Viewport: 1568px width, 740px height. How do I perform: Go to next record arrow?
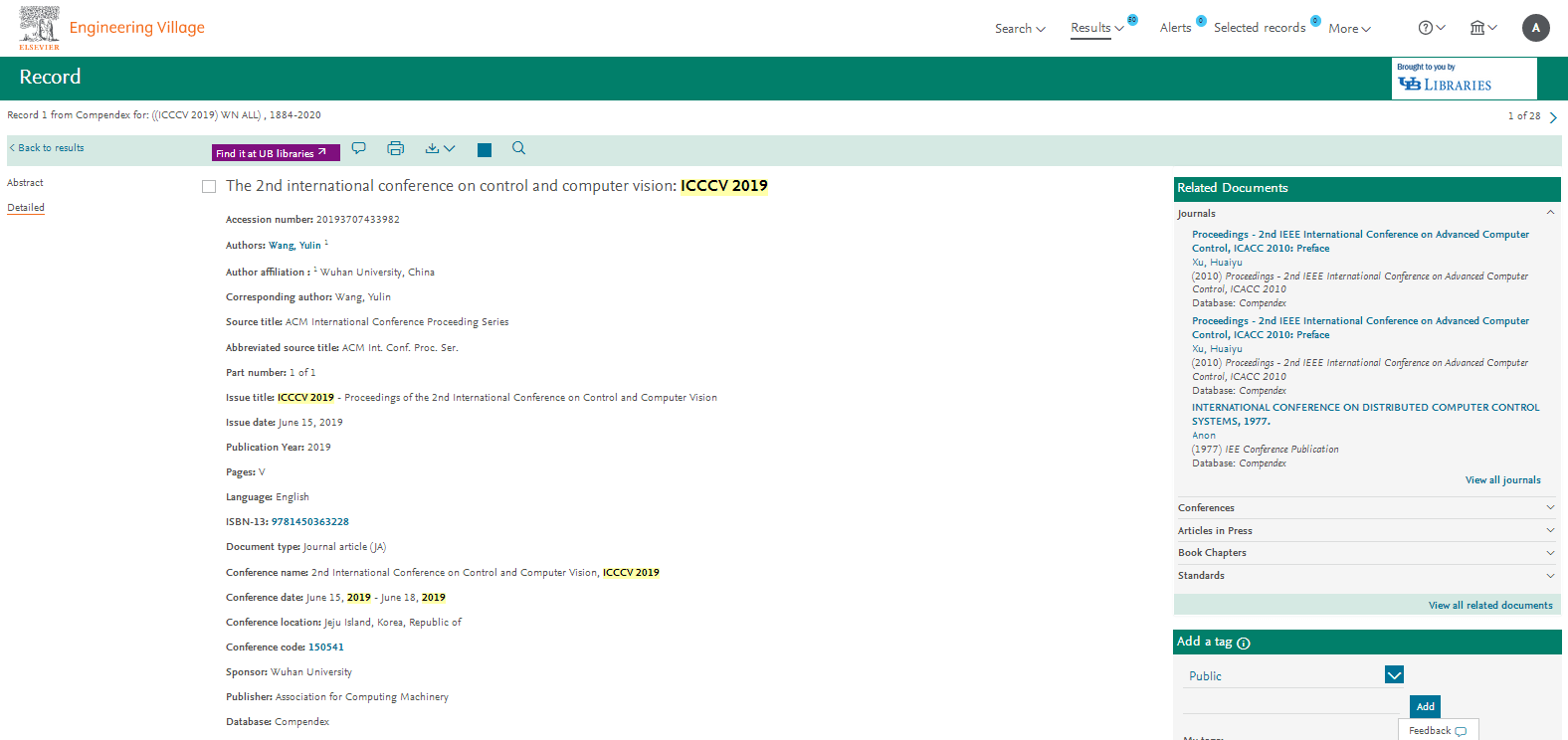tap(1553, 117)
